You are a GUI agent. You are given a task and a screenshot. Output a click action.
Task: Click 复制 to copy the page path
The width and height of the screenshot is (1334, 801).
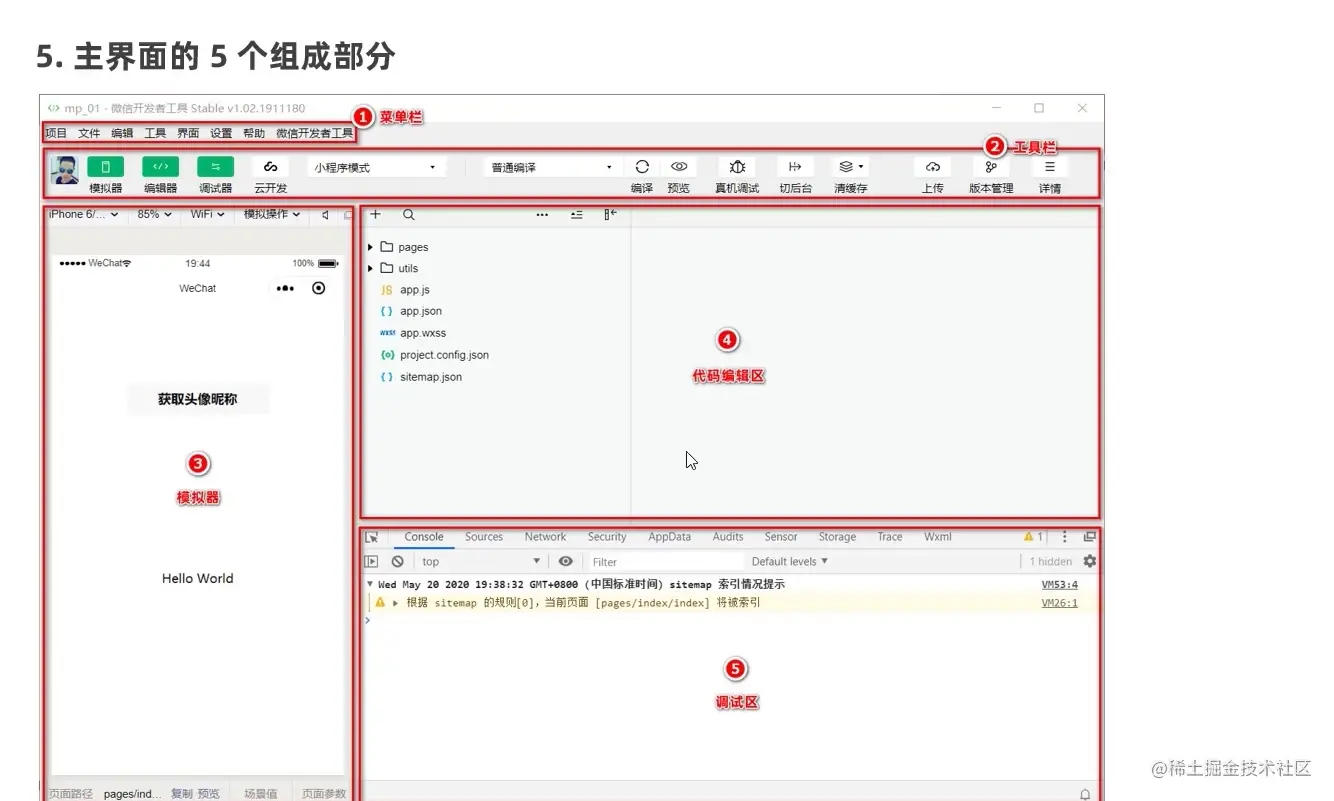pyautogui.click(x=181, y=794)
